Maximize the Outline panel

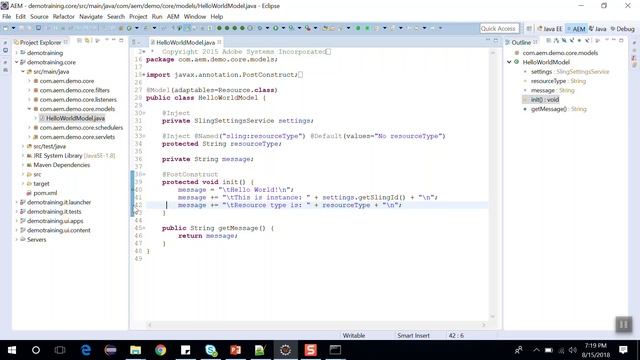pyautogui.click(x=621, y=40)
